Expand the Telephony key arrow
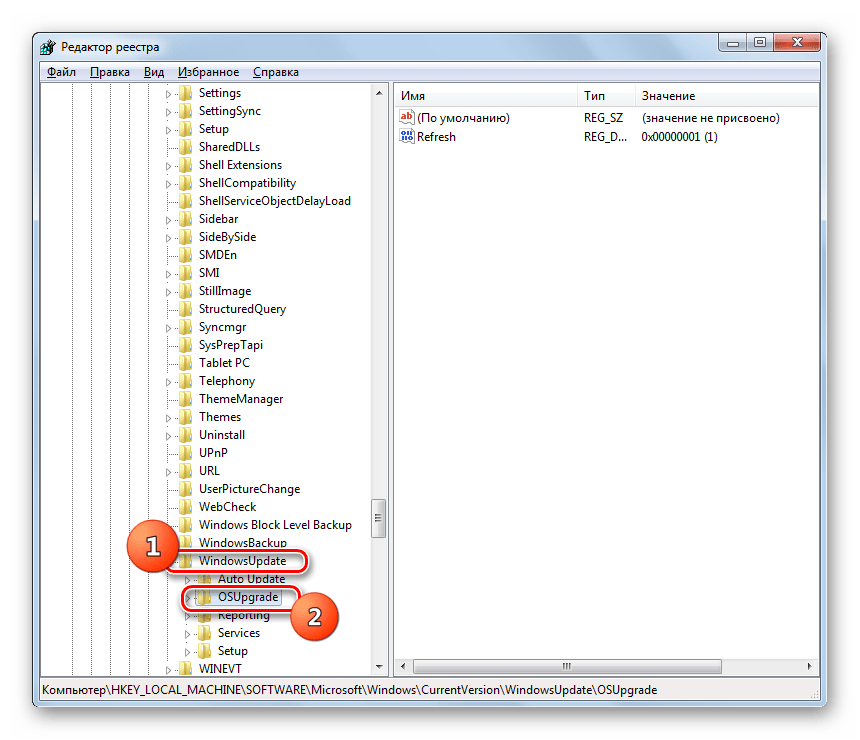This screenshot has height=740, width=860. 168,381
